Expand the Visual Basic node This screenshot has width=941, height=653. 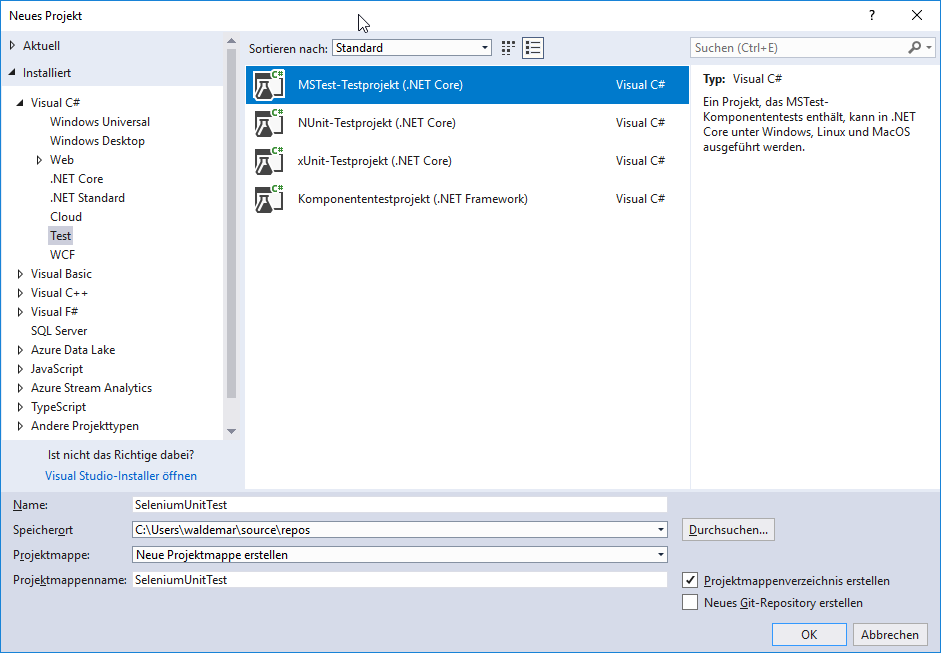click(20, 274)
